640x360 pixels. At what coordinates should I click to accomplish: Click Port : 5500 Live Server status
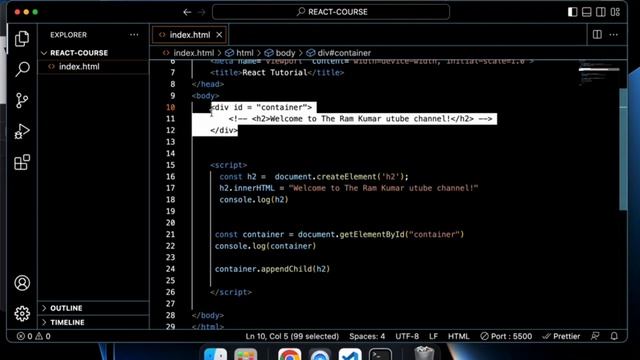[x=506, y=336]
